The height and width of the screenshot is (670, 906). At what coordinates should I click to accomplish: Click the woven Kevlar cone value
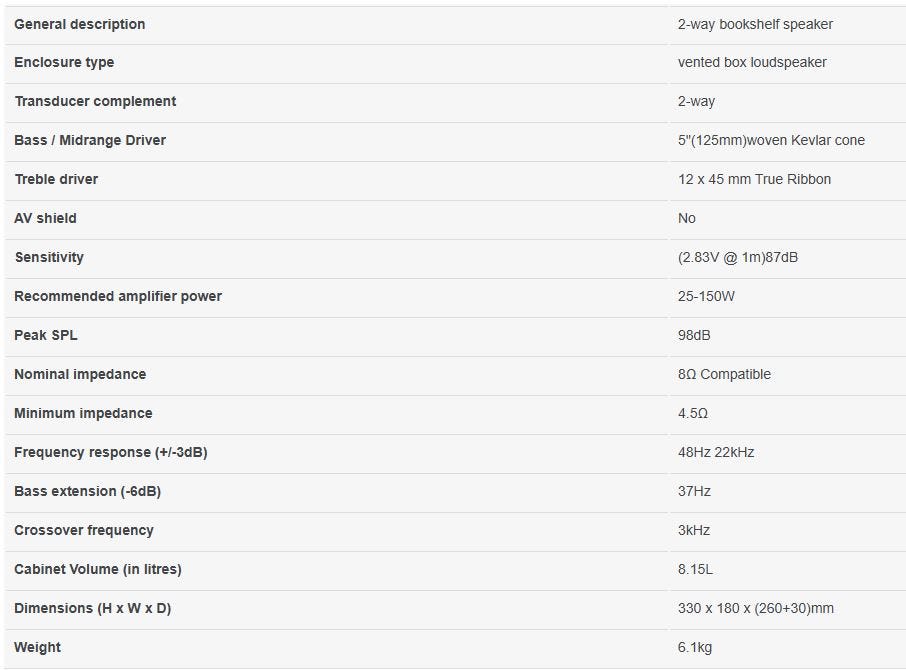pos(771,140)
